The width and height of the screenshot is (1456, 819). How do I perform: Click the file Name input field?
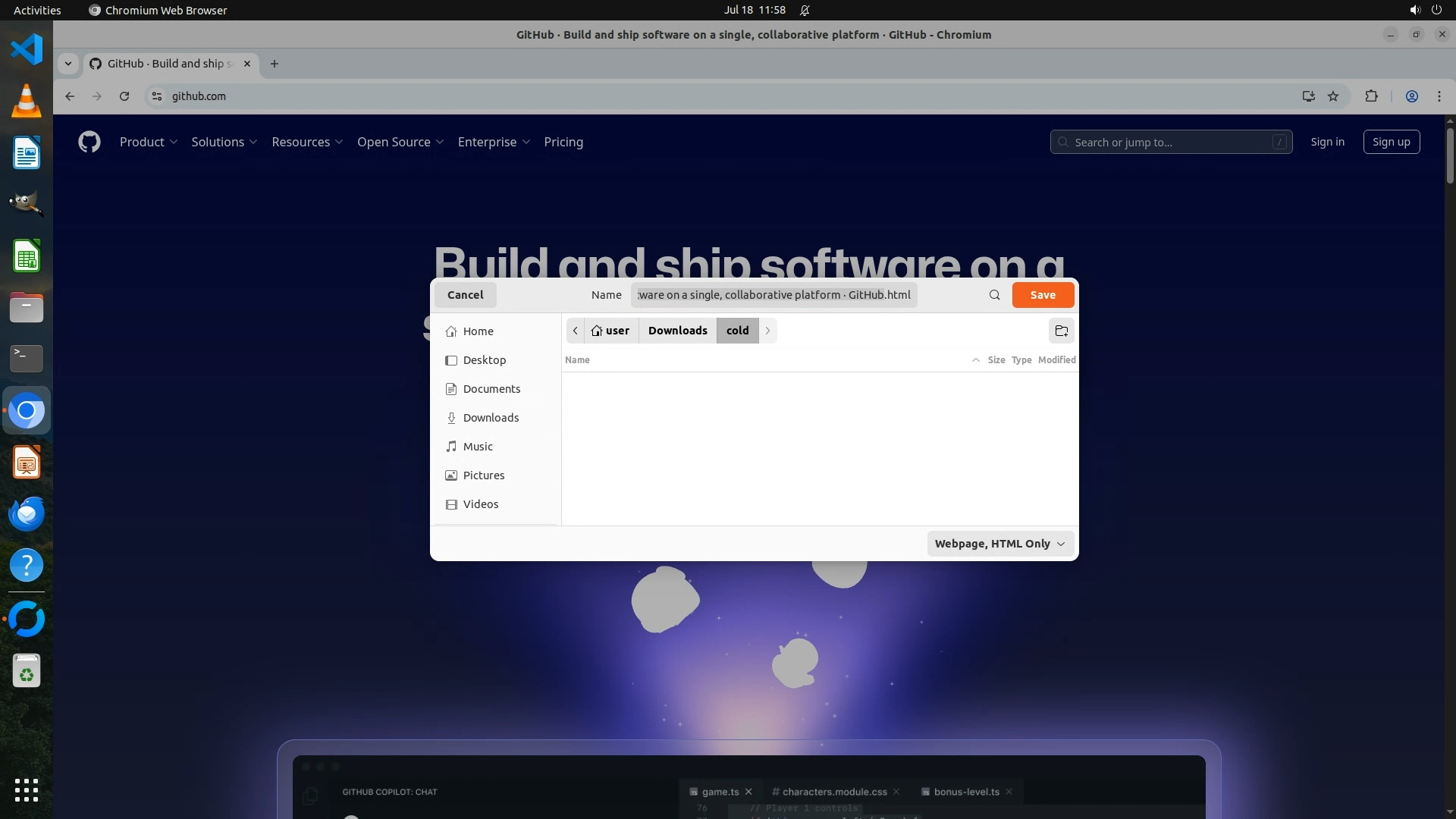(773, 295)
